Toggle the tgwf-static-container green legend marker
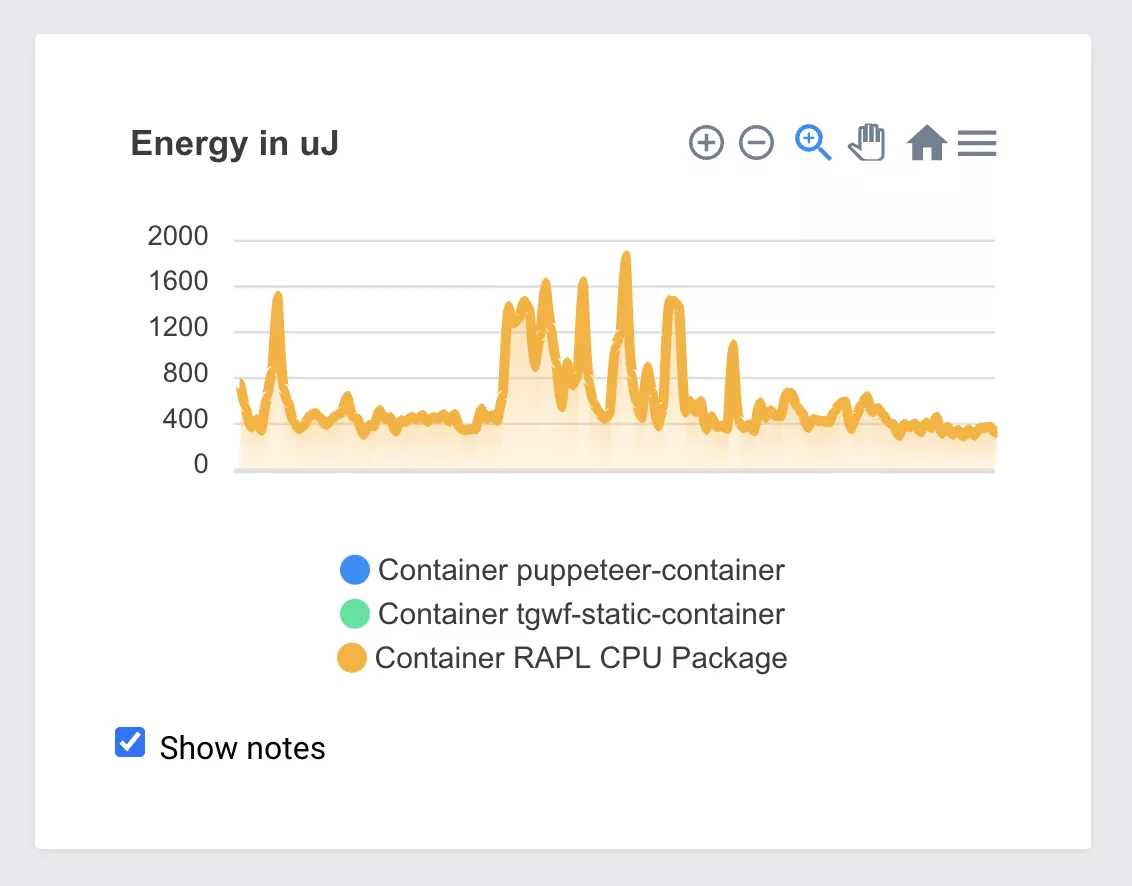 pos(354,614)
